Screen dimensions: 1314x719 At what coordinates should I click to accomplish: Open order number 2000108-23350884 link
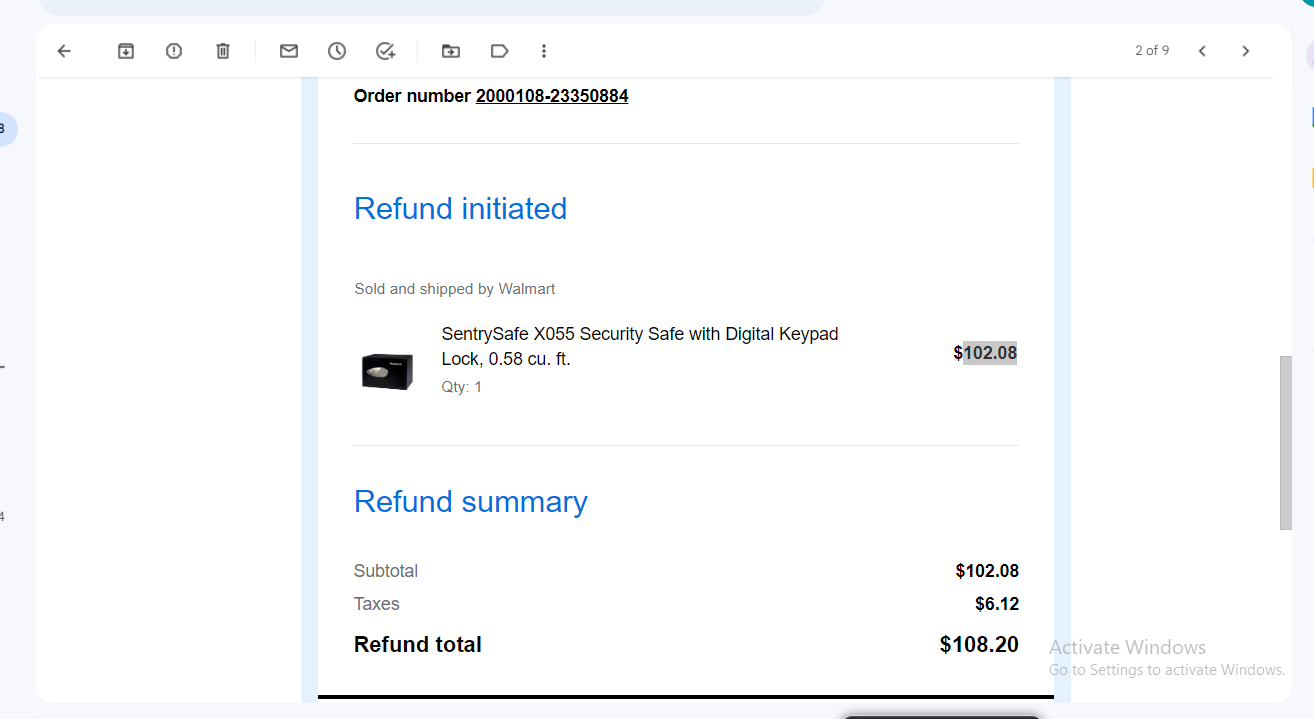(x=552, y=96)
